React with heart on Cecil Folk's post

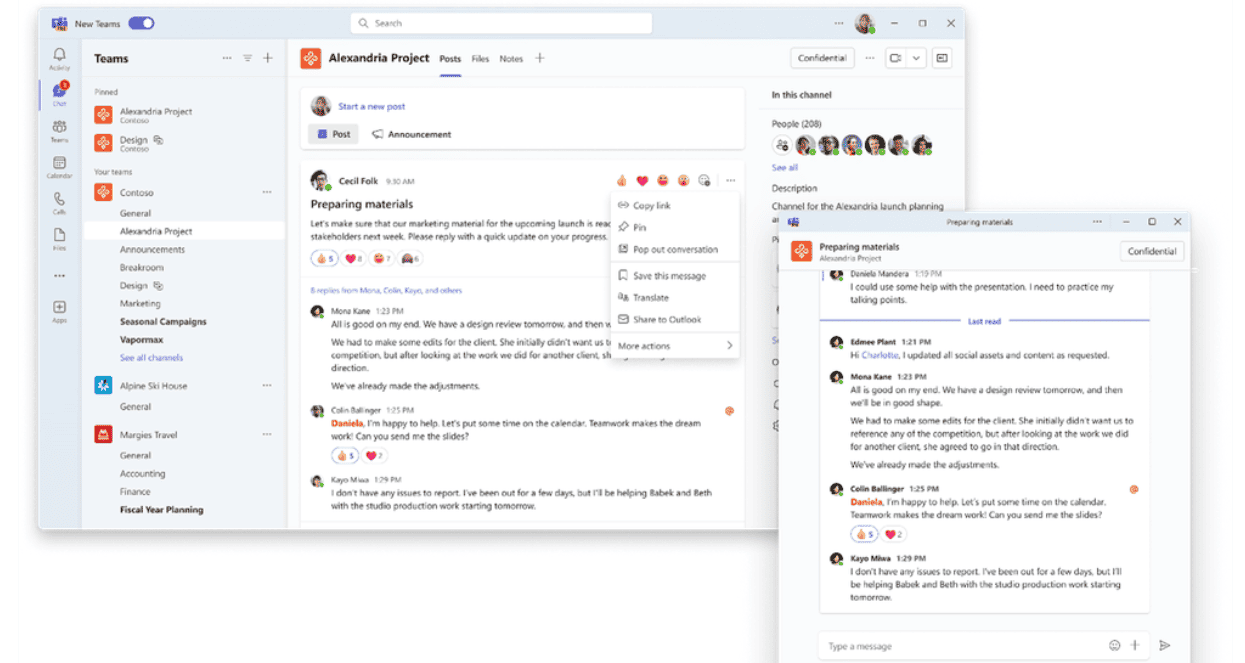[642, 181]
